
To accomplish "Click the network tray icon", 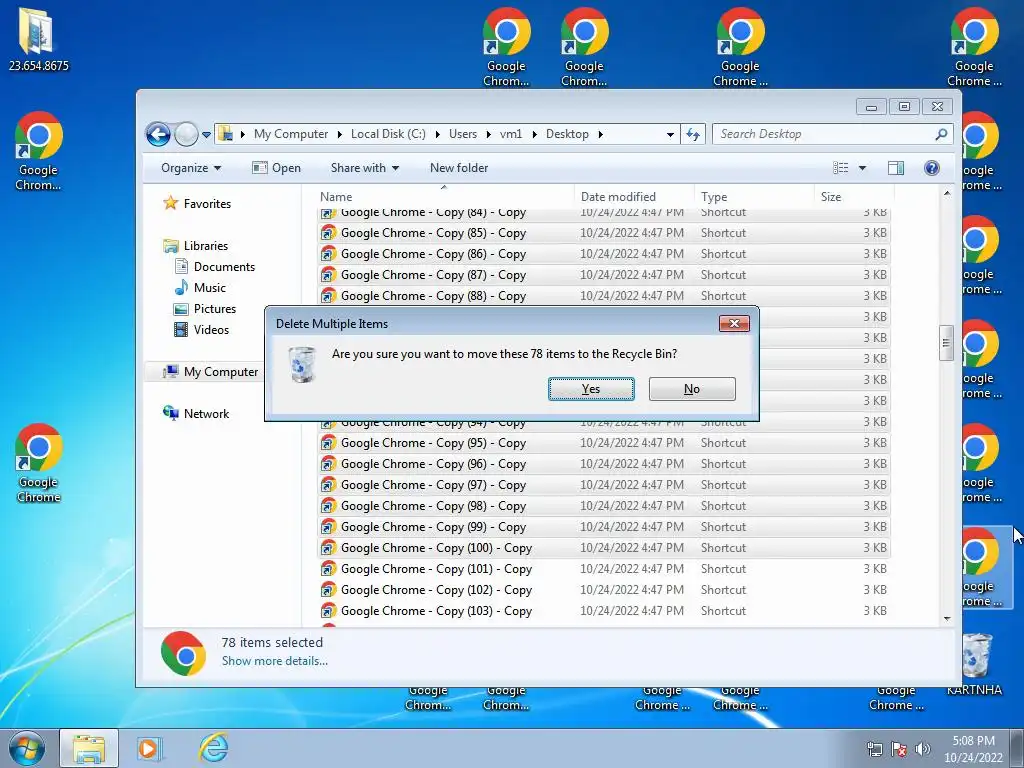I will [x=874, y=749].
